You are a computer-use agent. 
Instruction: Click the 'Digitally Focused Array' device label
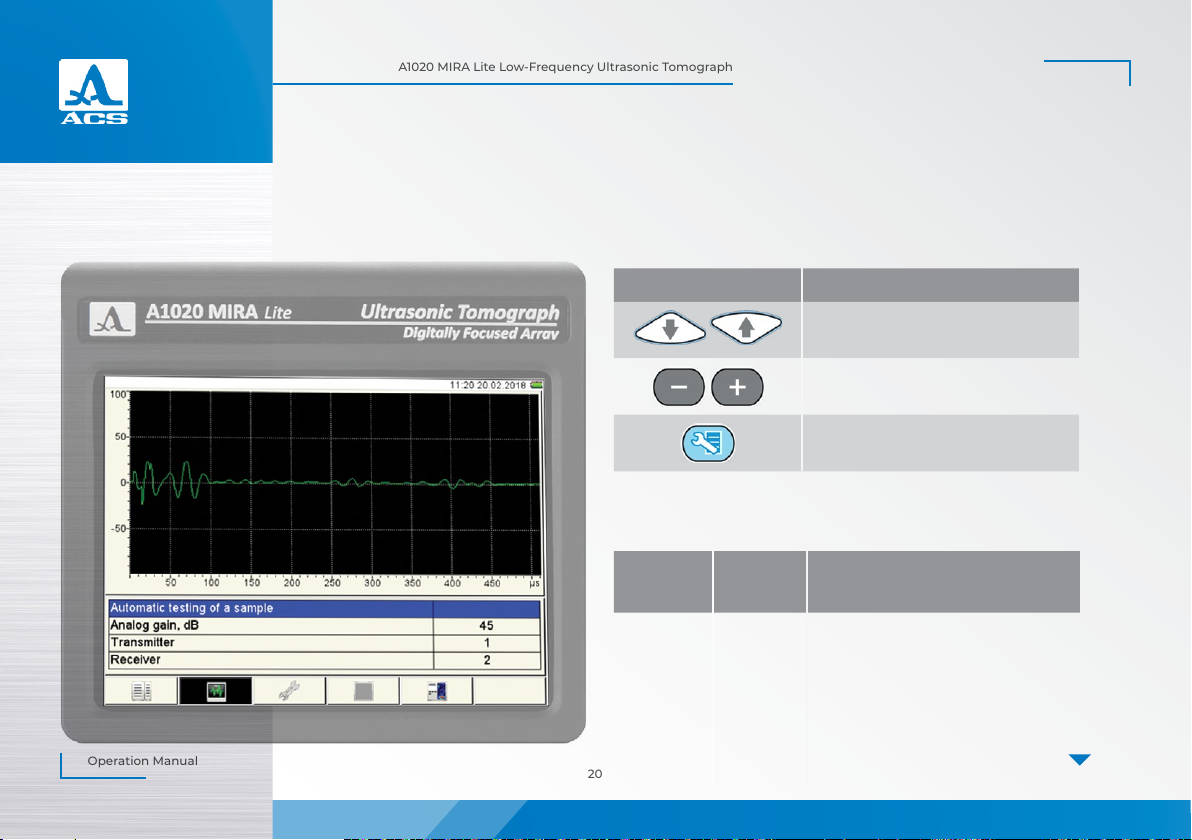tap(481, 333)
